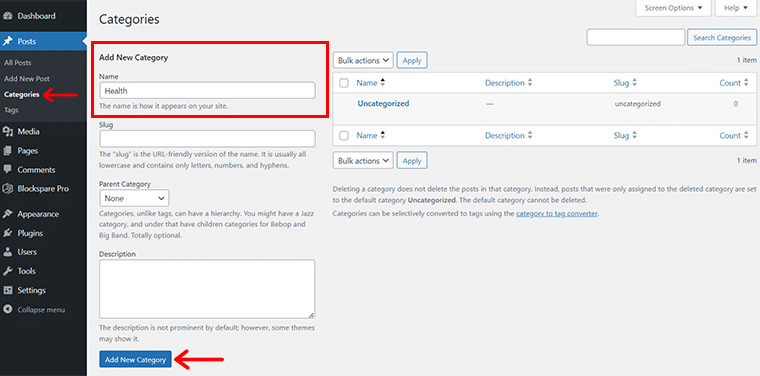Viewport: 760px width, 376px height.
Task: Sort by Description arrows in table header
Action: coord(530,83)
